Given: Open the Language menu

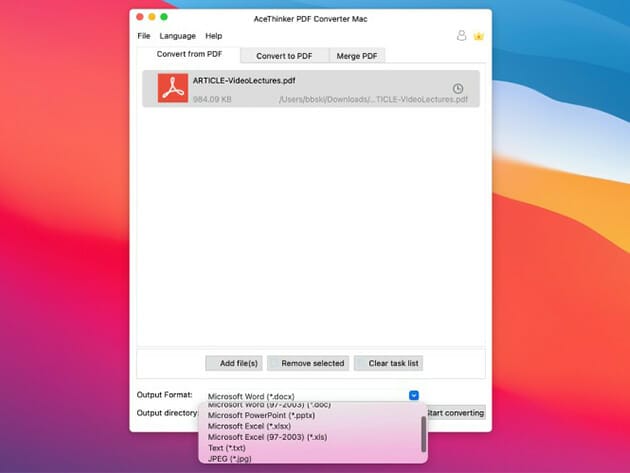Looking at the screenshot, I should (x=178, y=36).
